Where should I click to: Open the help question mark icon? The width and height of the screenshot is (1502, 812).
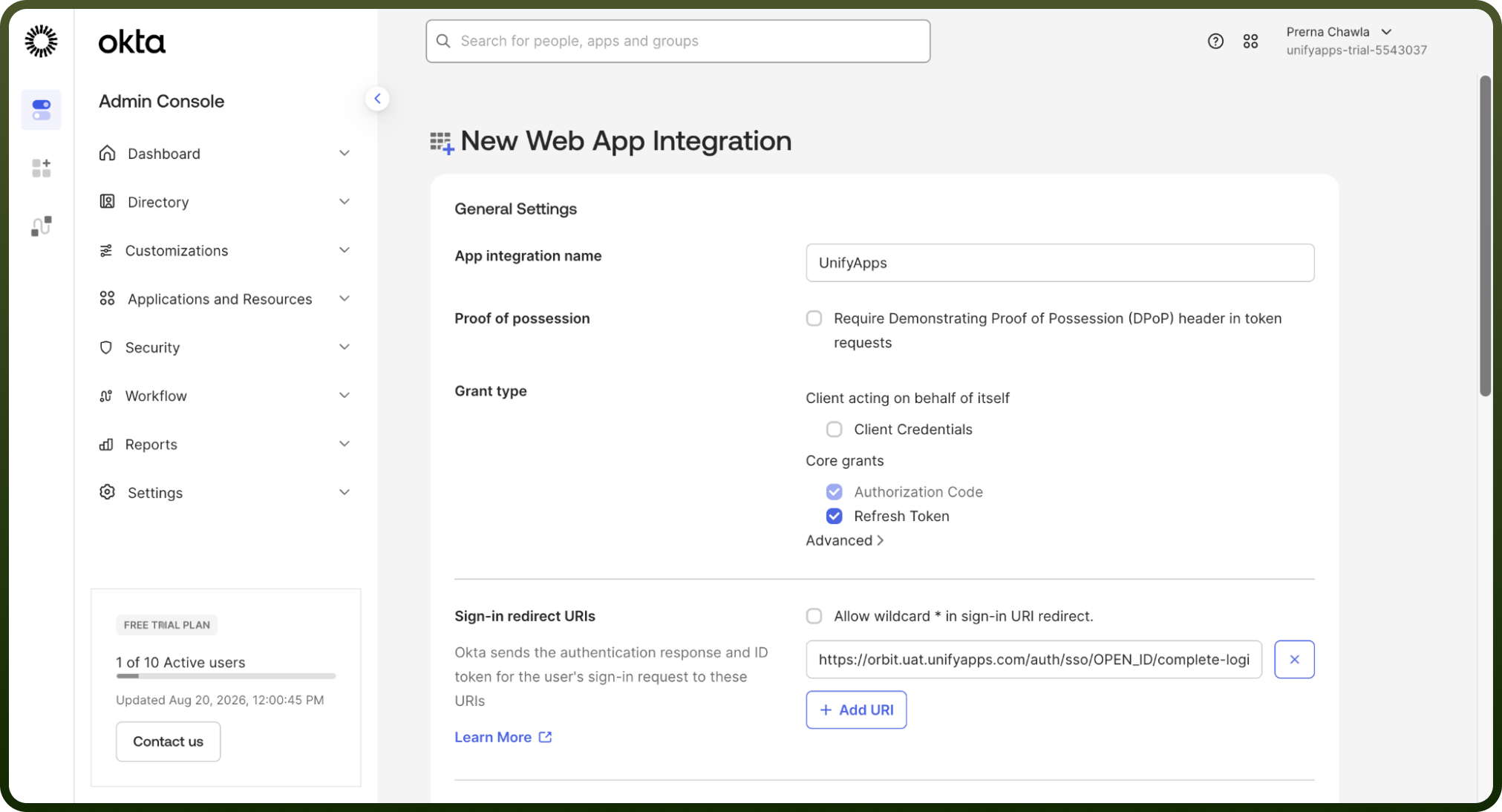coord(1215,42)
